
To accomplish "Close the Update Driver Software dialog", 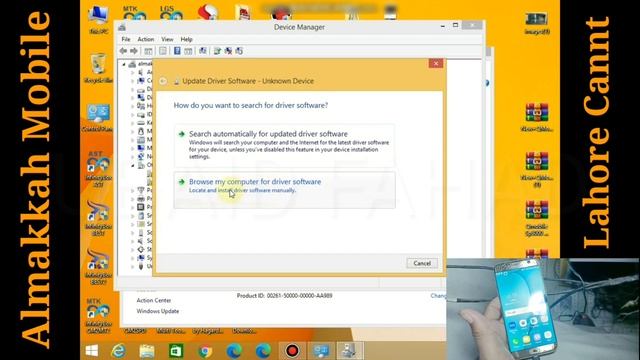I will [x=436, y=63].
